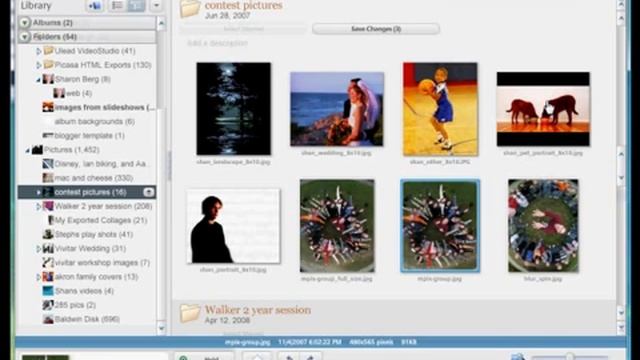Select images from slideshows folder
The image size is (640, 360).
point(99,107)
